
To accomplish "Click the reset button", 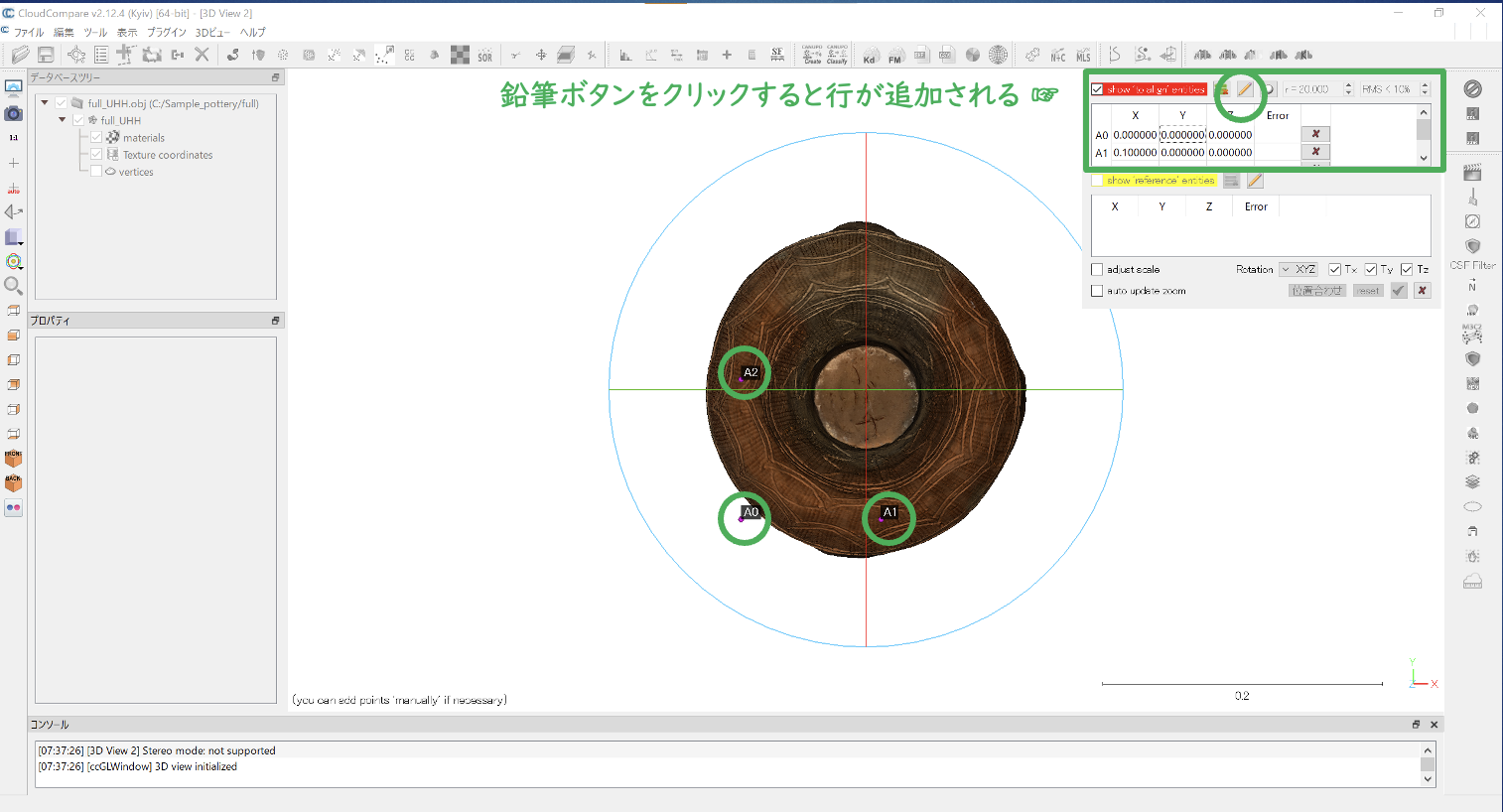I will (x=1368, y=291).
